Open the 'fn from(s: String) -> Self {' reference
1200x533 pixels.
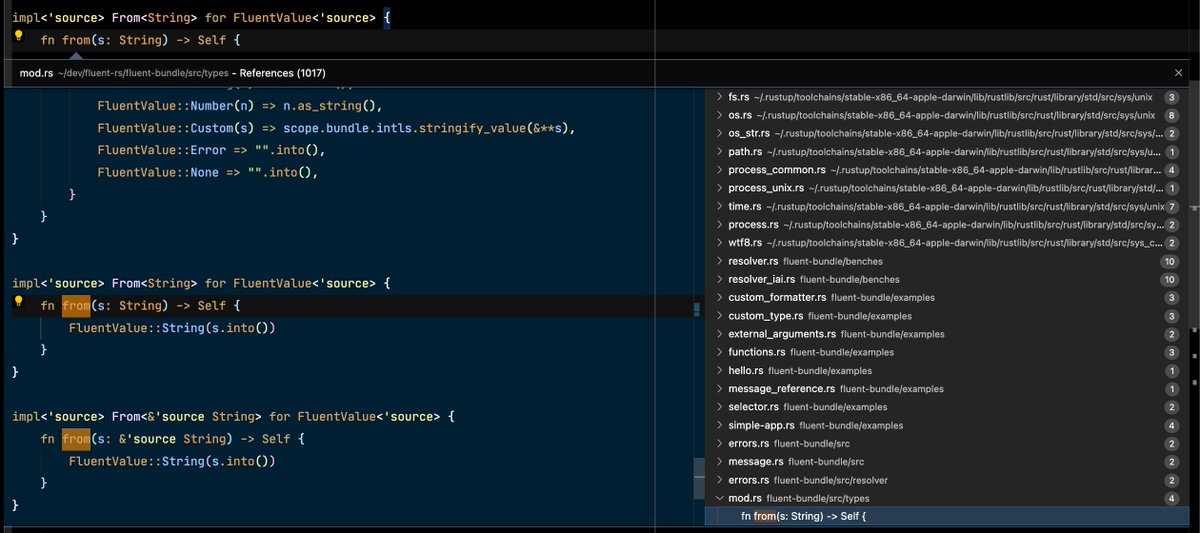pos(947,516)
